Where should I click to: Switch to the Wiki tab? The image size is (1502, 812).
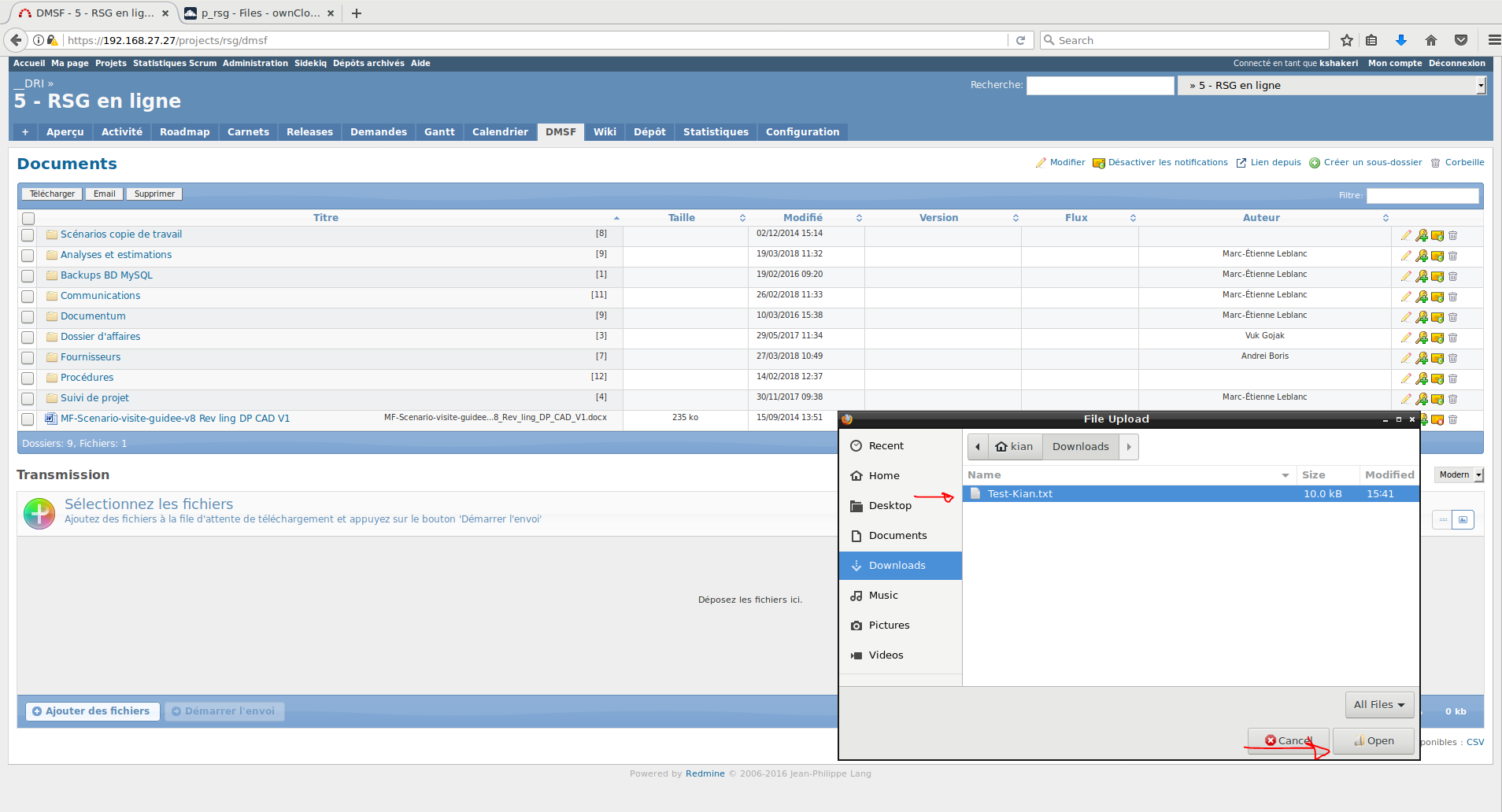[605, 131]
